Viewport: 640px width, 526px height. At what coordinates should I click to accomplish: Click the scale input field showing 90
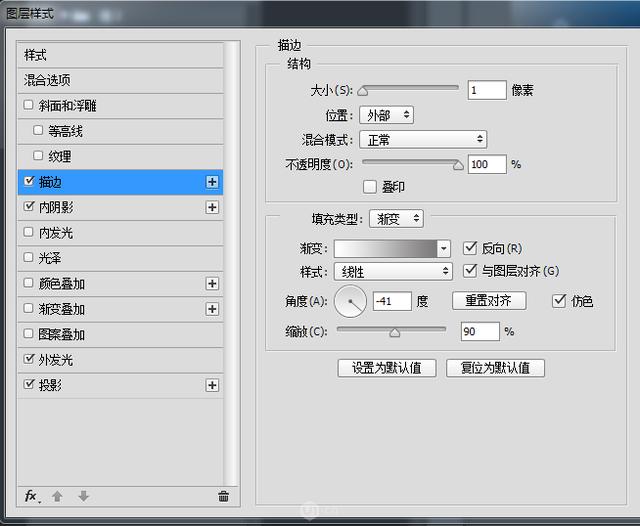point(480,331)
